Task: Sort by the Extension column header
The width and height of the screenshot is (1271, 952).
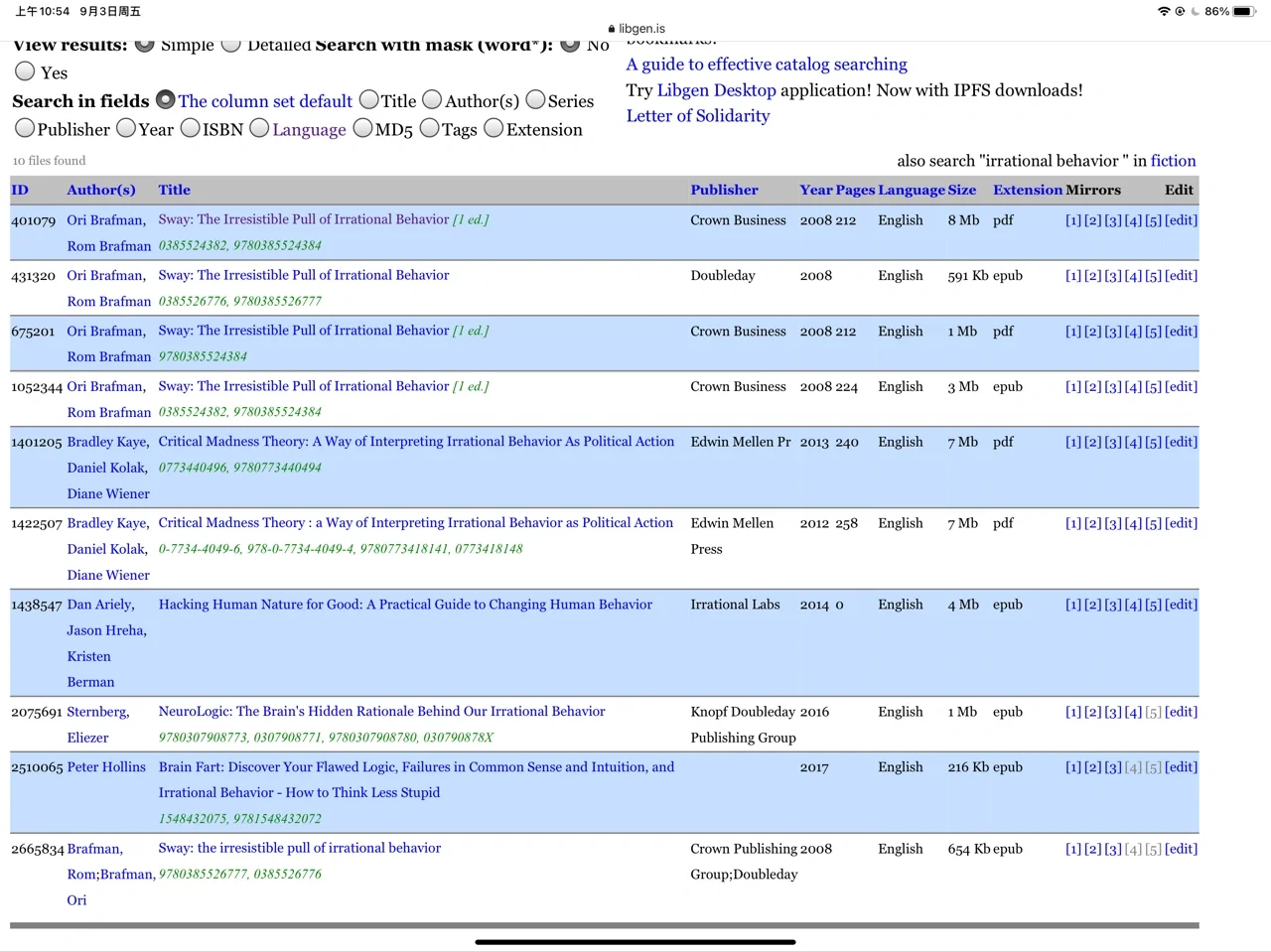Action: (x=1028, y=190)
